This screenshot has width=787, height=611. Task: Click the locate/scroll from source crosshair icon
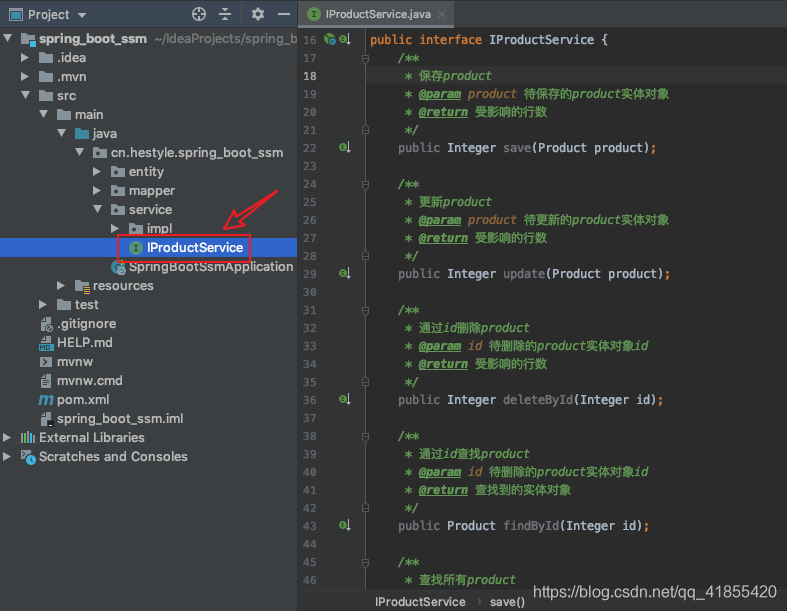199,14
